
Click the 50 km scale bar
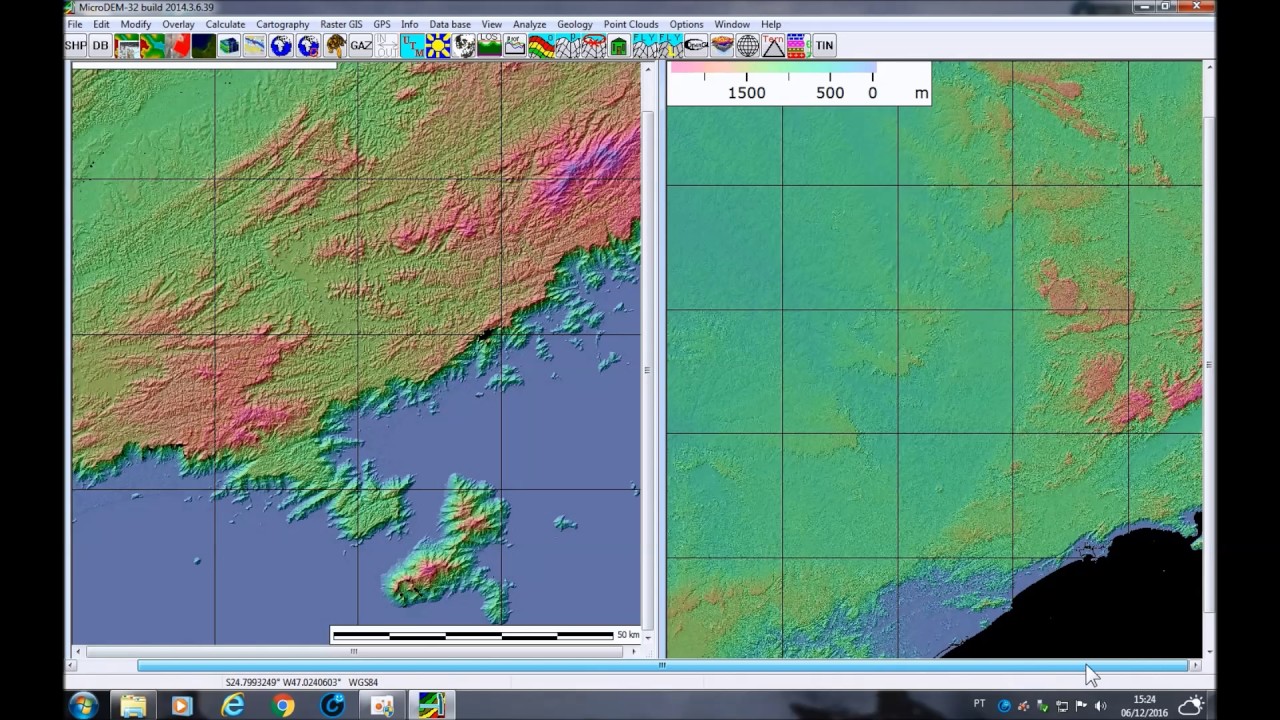point(486,635)
